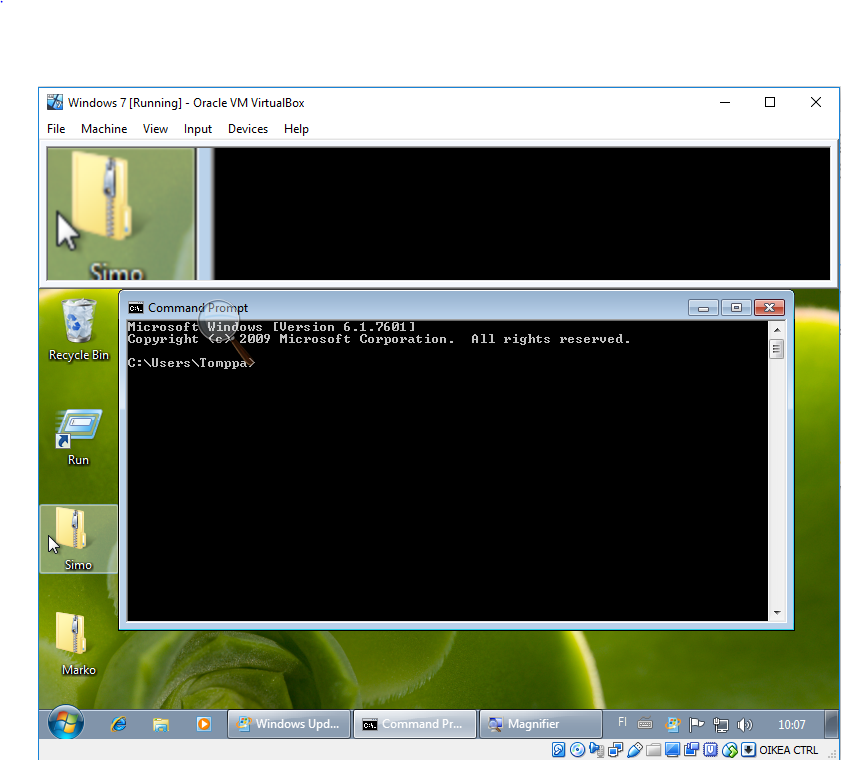Click the host key arrow status icon

(748, 749)
